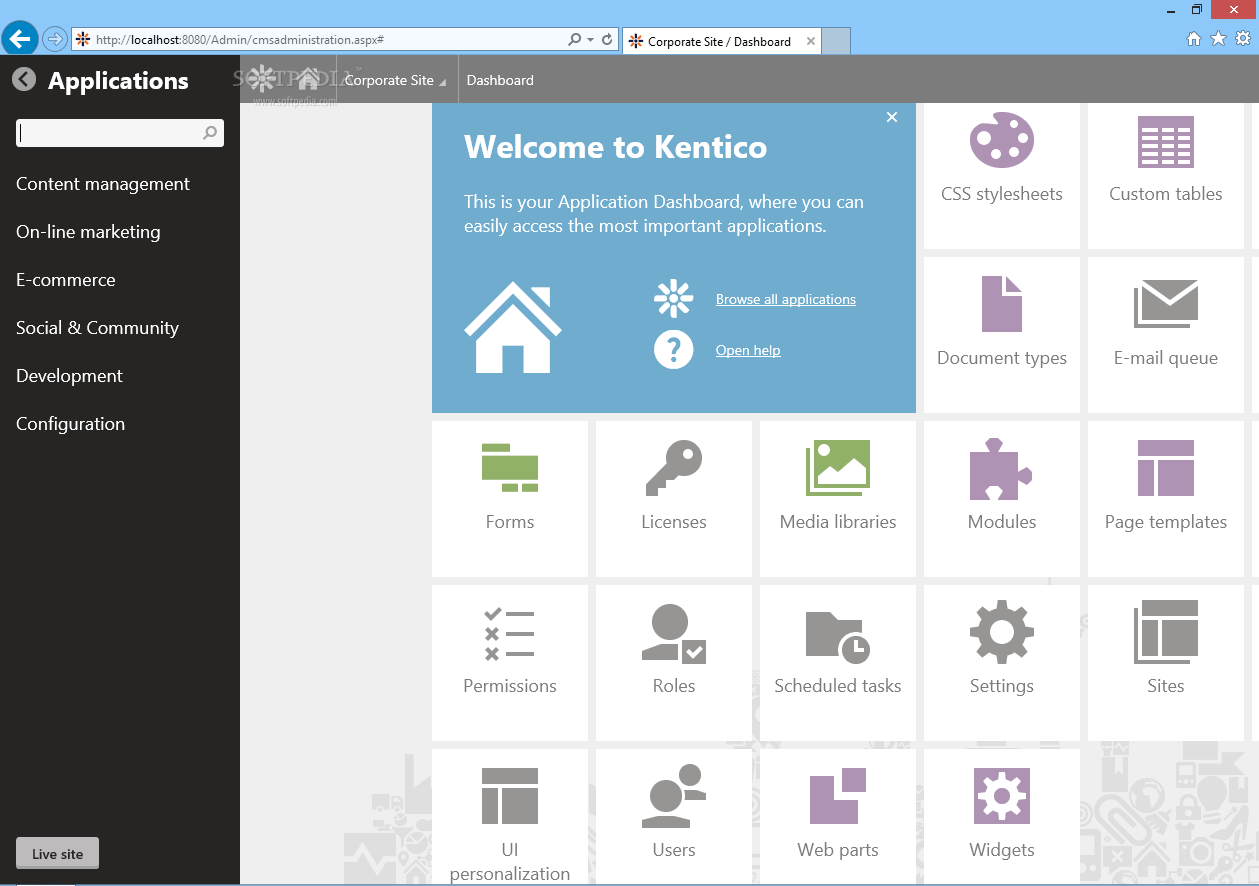Close the Corporate Site / Dashboard tab
This screenshot has height=886, width=1259.
[811, 41]
